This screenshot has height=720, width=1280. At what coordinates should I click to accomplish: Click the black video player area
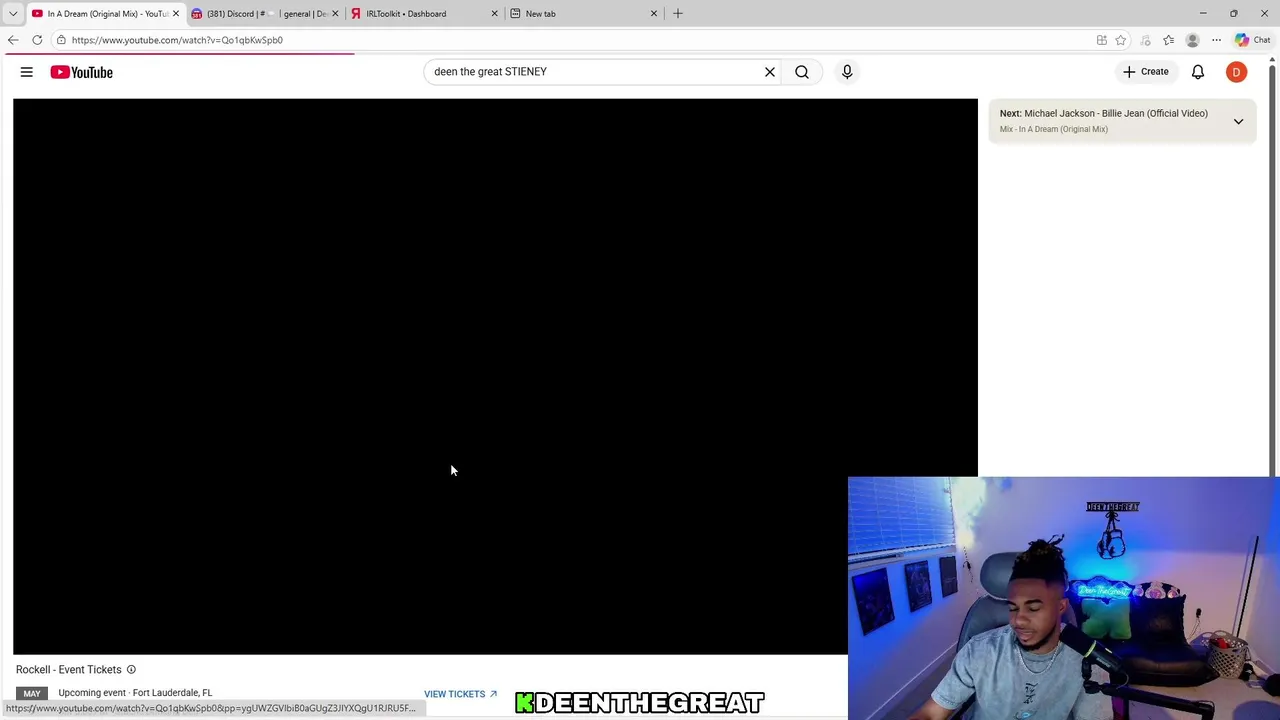pyautogui.click(x=495, y=376)
